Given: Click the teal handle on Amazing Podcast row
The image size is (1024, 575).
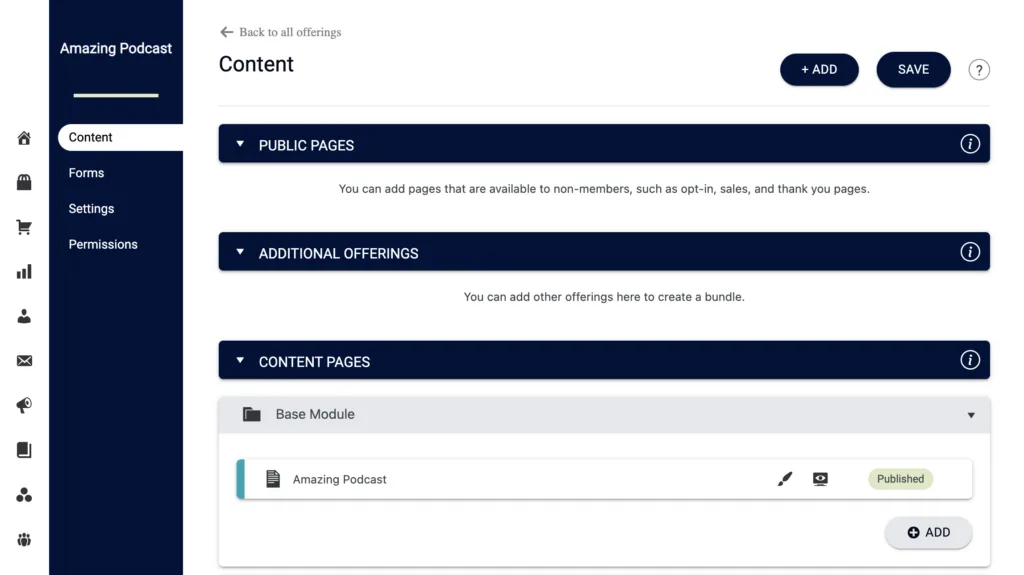Looking at the screenshot, I should 240,479.
